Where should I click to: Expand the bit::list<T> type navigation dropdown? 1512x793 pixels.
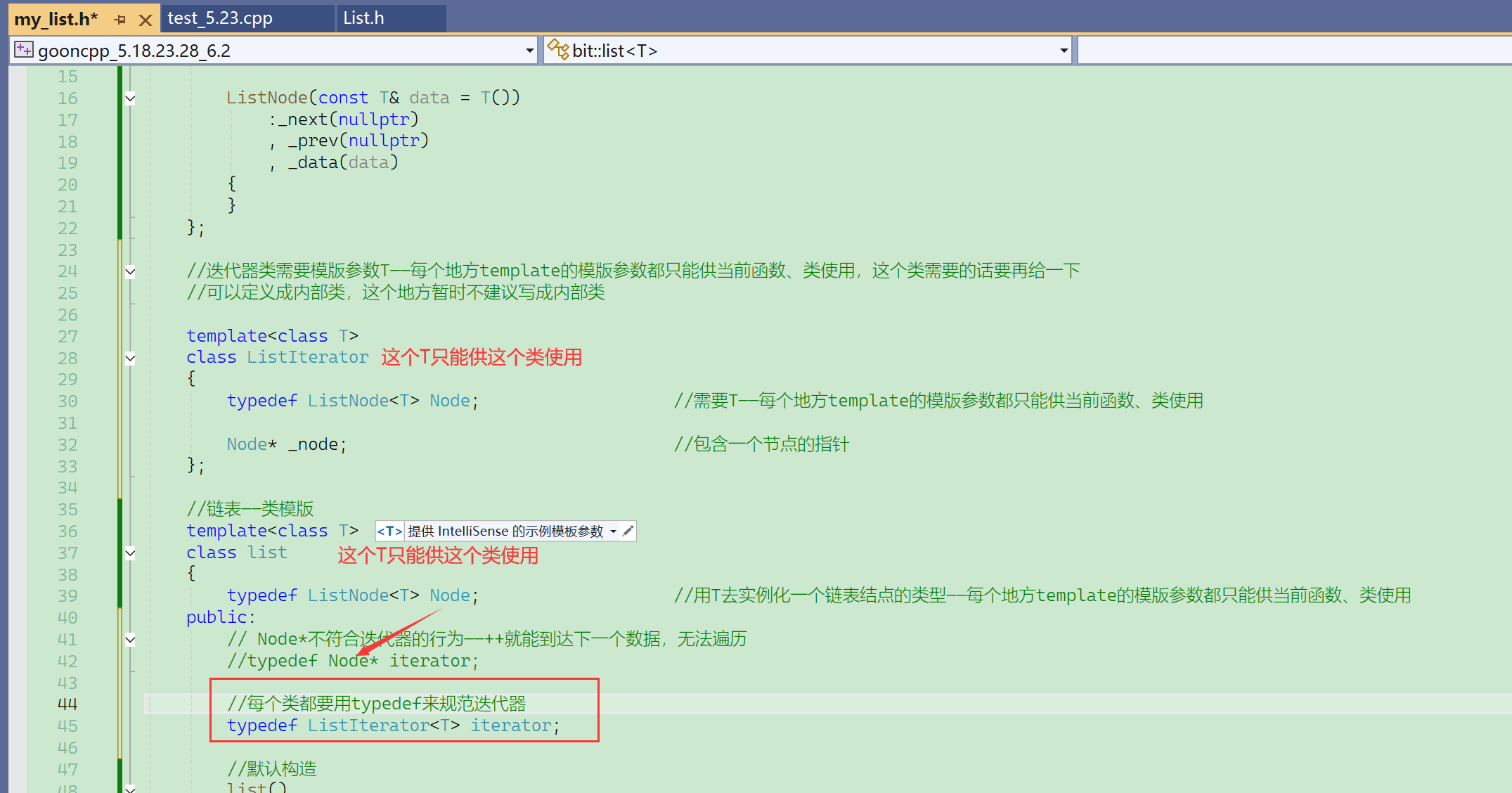point(1064,51)
